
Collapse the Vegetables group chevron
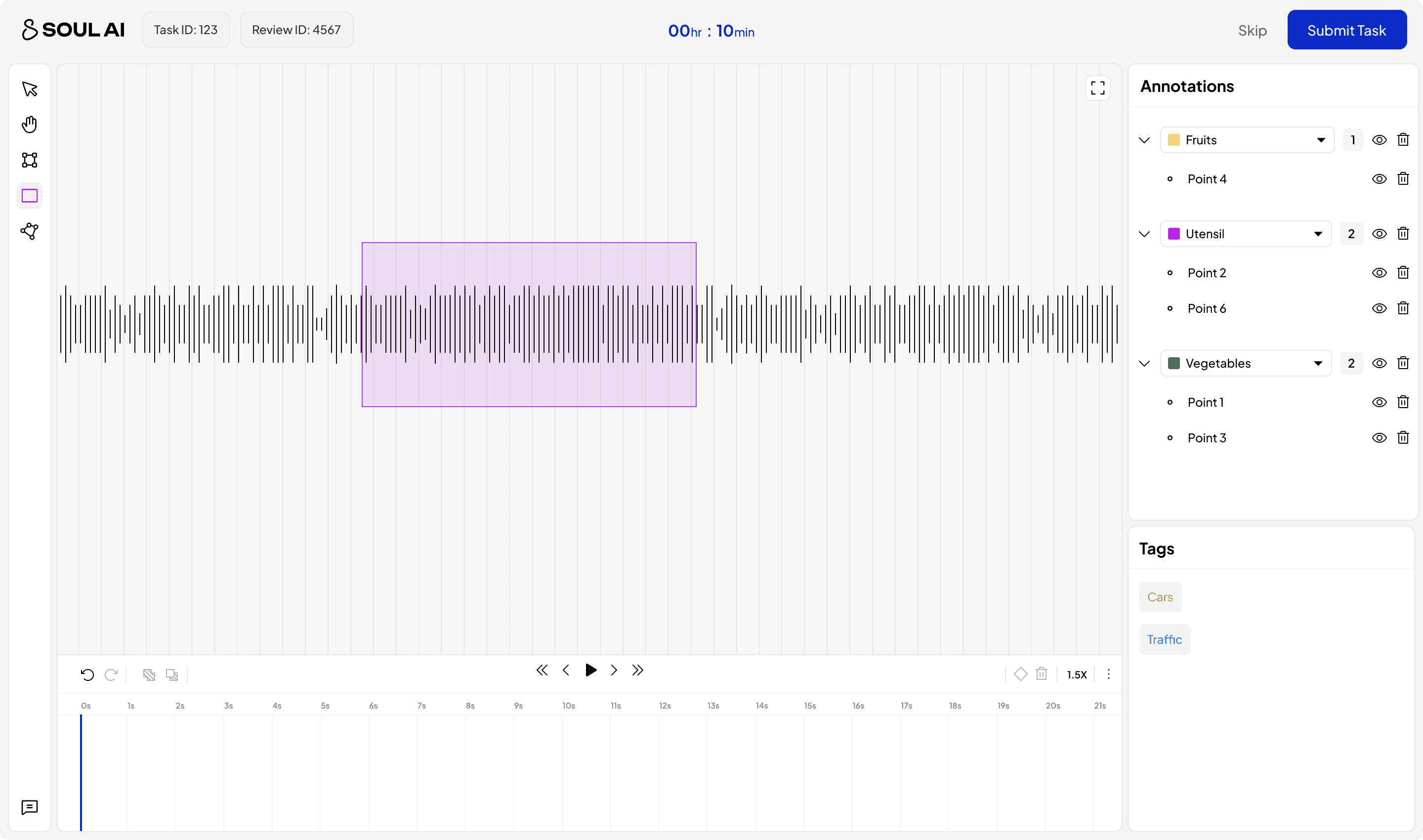pos(1144,363)
